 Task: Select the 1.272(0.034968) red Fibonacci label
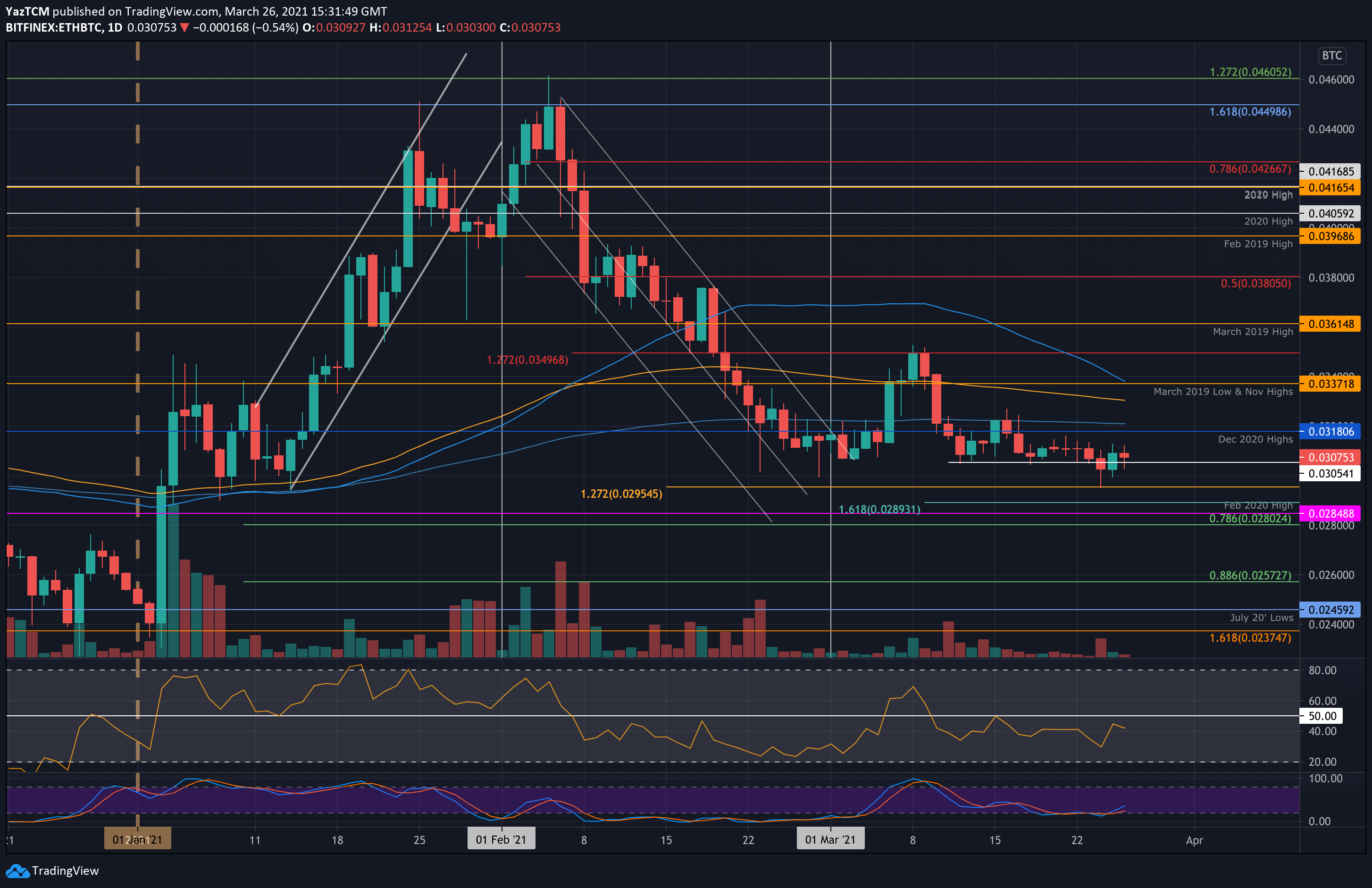527,360
